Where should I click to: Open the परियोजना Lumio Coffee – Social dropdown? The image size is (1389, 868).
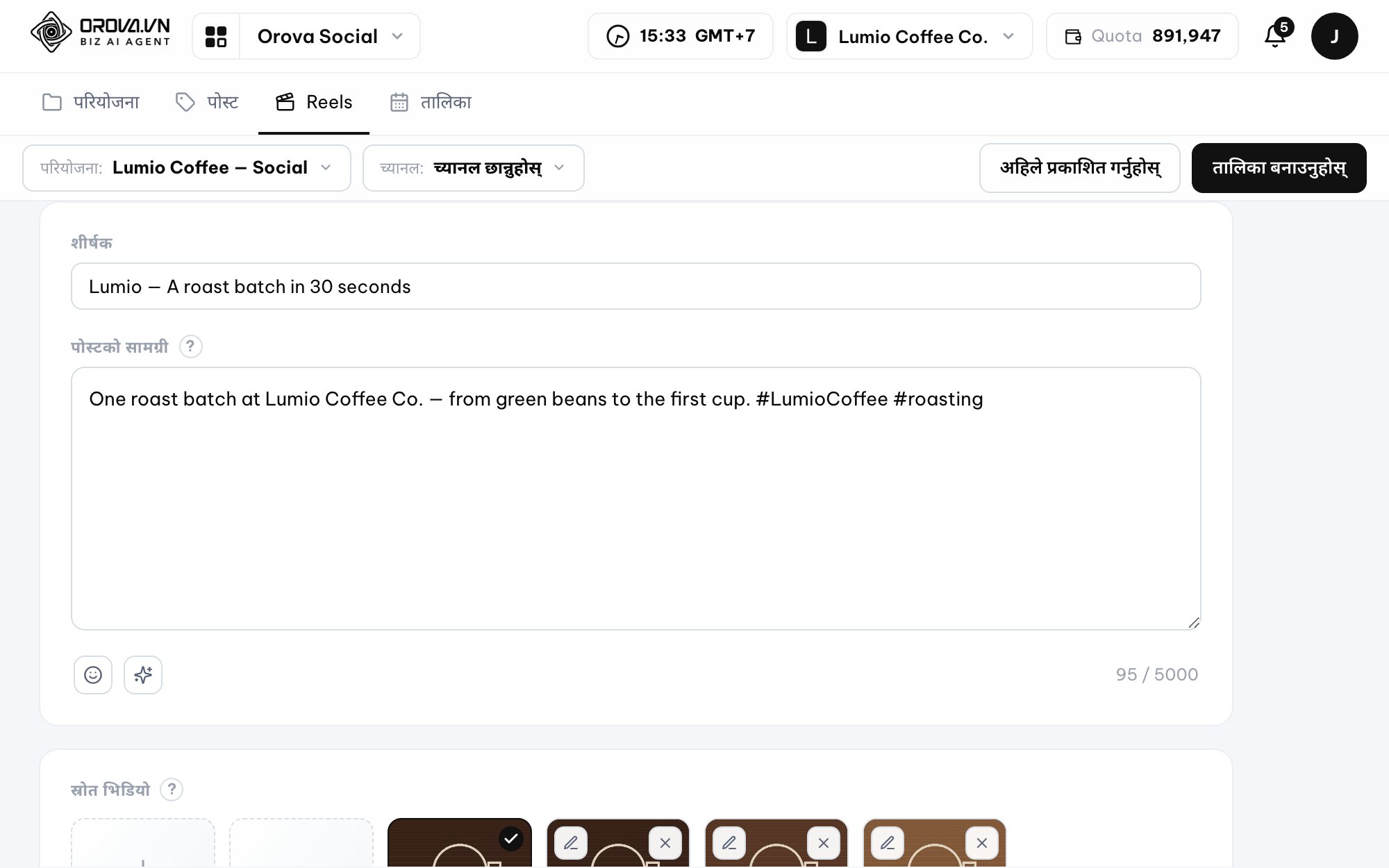(187, 168)
